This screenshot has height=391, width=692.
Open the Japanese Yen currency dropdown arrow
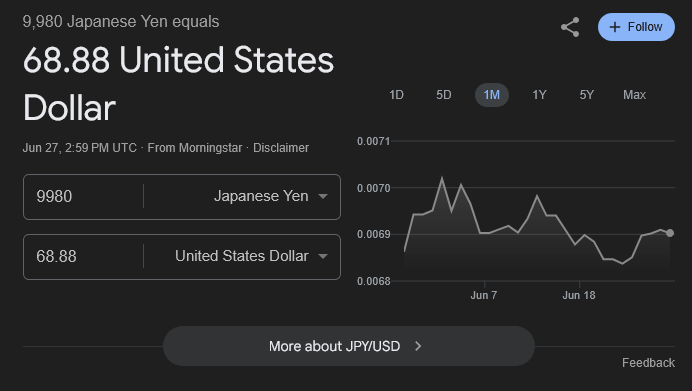tap(323, 196)
